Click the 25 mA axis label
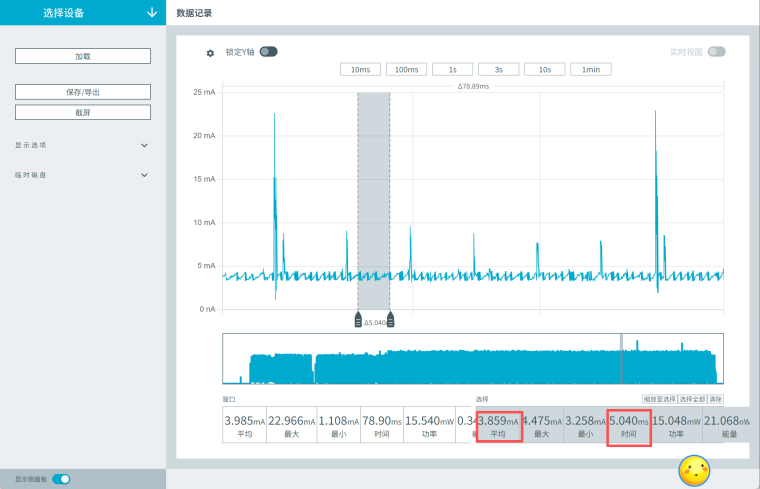This screenshot has width=760, height=489. (204, 92)
